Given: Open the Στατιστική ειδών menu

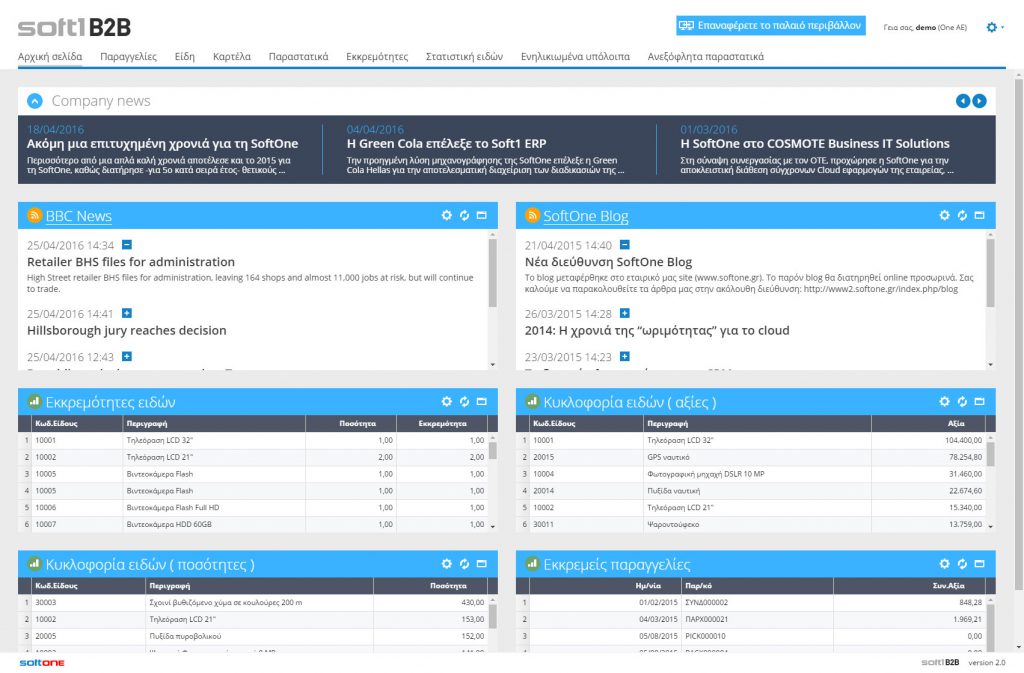Looking at the screenshot, I should 464,57.
